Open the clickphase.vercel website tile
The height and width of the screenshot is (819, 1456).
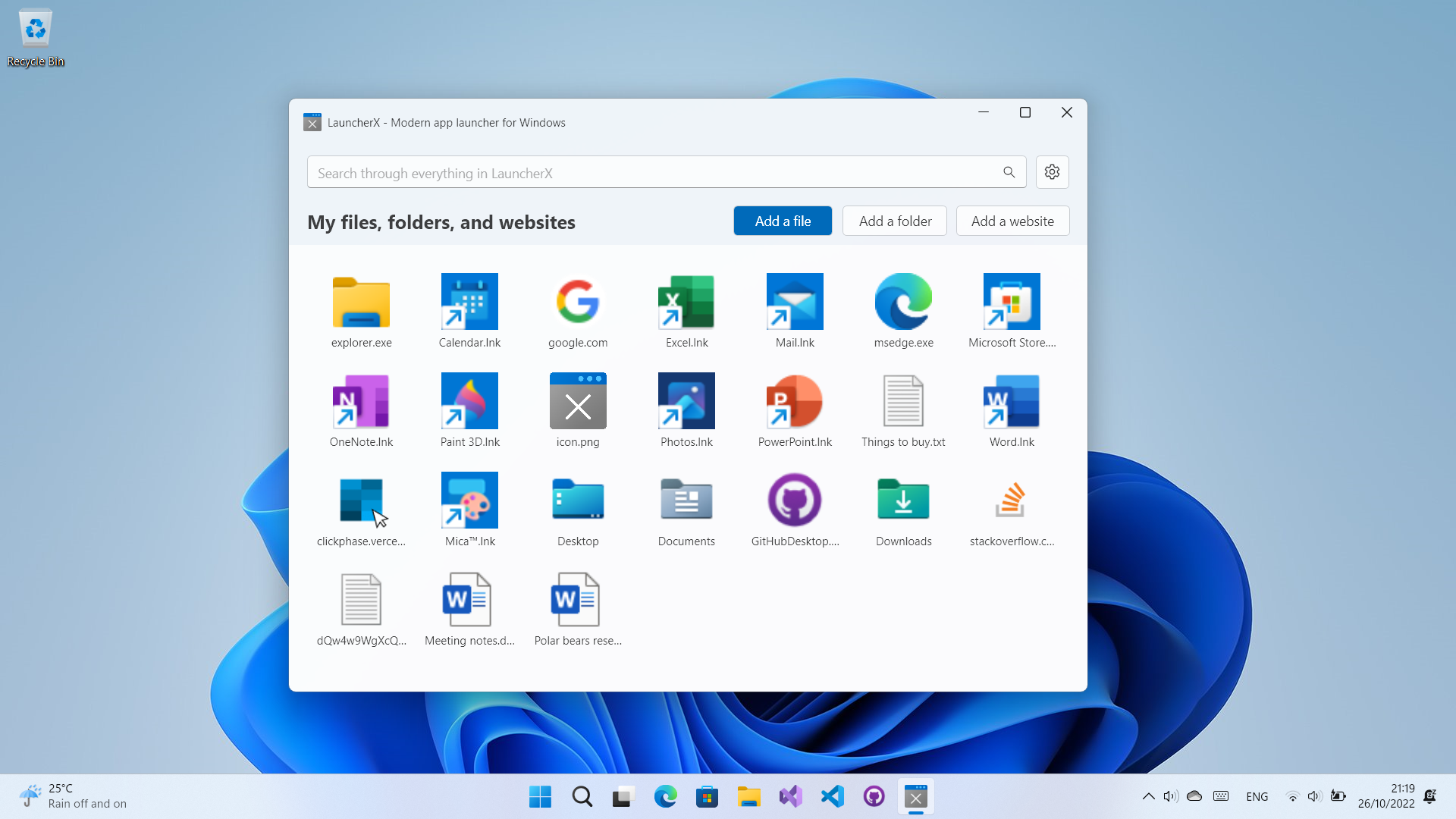(361, 510)
